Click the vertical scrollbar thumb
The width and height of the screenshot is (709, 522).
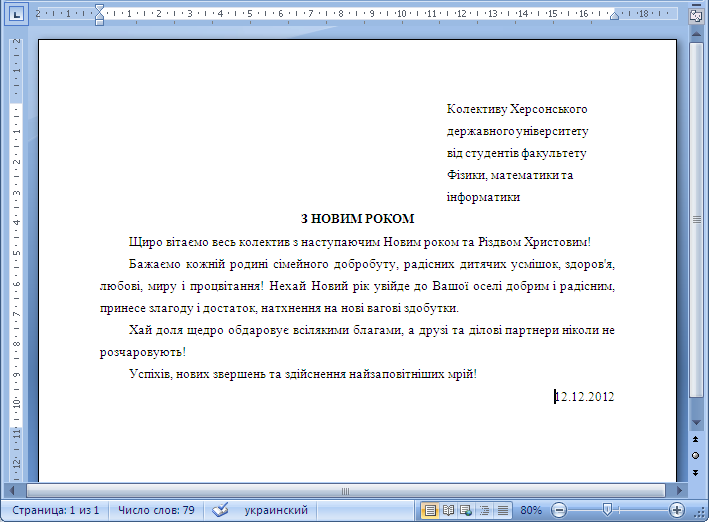coord(696,220)
